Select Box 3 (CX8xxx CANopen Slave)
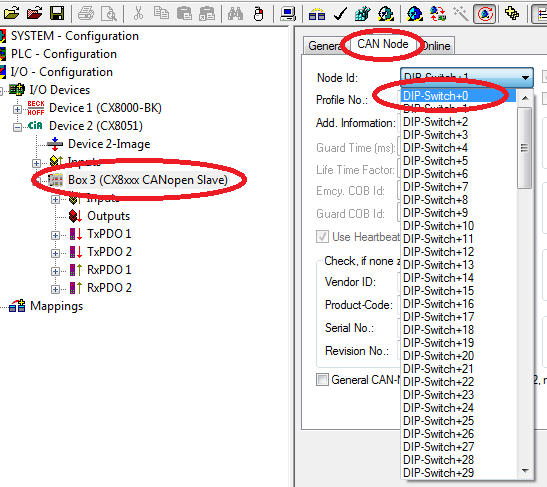The width and height of the screenshot is (547, 487). 148,180
